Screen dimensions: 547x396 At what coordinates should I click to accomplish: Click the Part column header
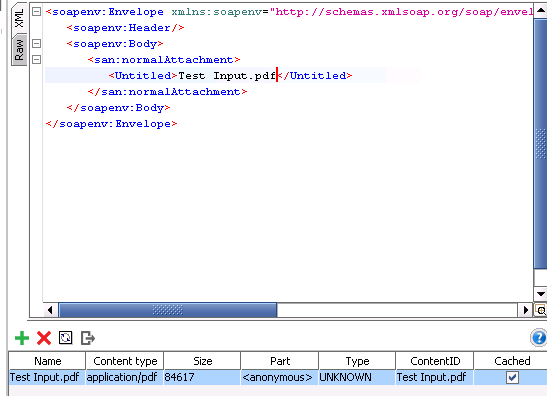[x=280, y=361]
